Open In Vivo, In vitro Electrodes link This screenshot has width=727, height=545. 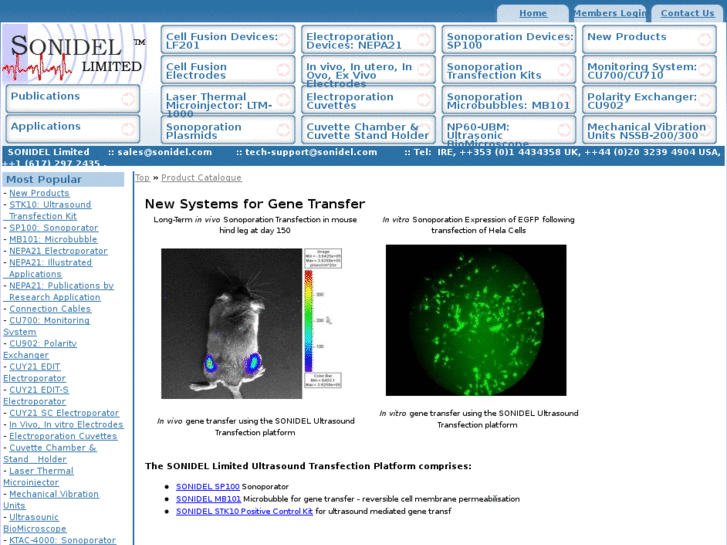tap(66, 424)
